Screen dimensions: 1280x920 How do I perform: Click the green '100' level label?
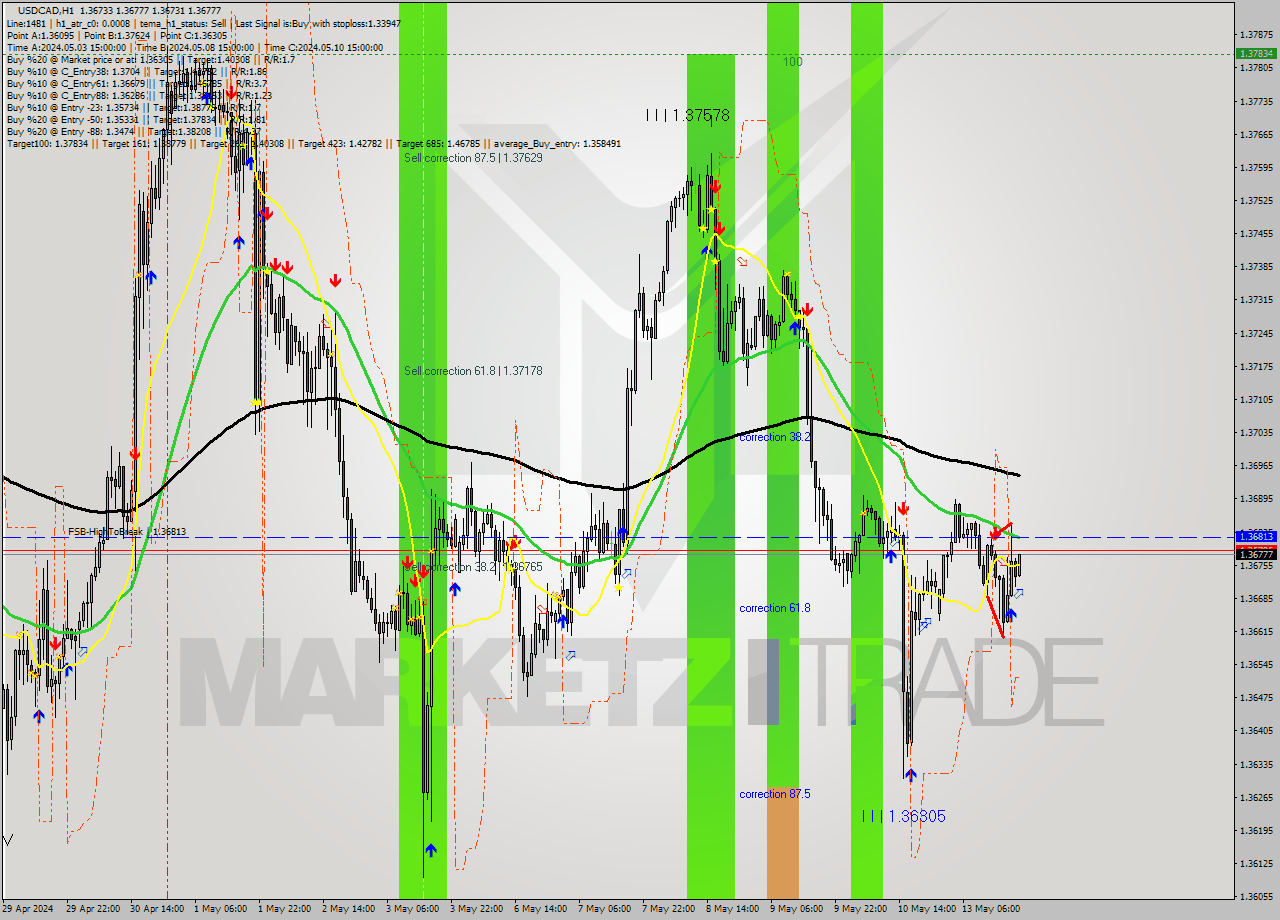pos(792,62)
